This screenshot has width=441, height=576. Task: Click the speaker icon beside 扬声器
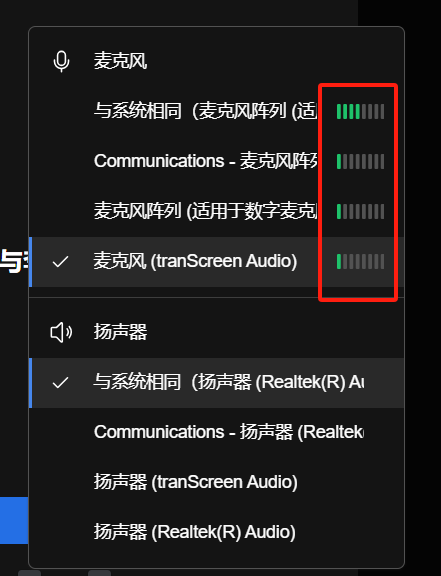tap(61, 332)
